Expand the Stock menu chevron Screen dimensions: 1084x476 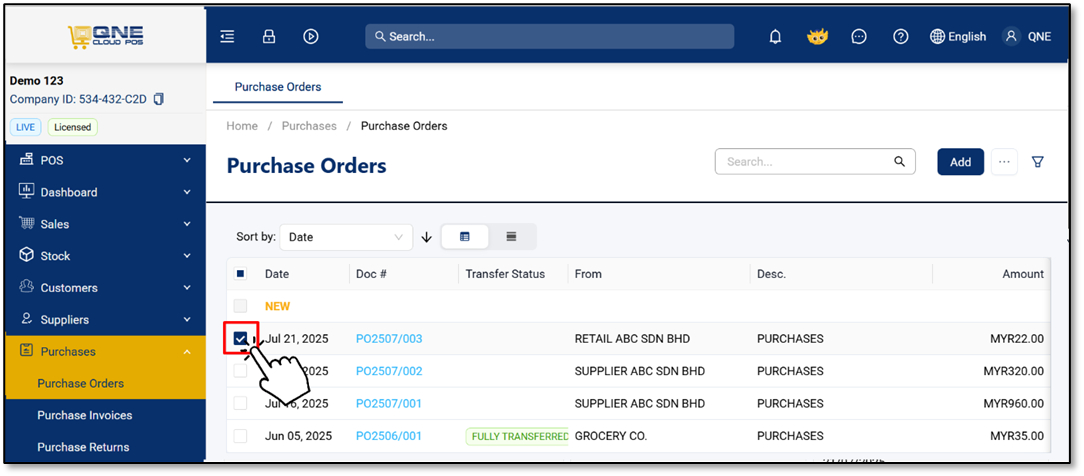pos(187,256)
